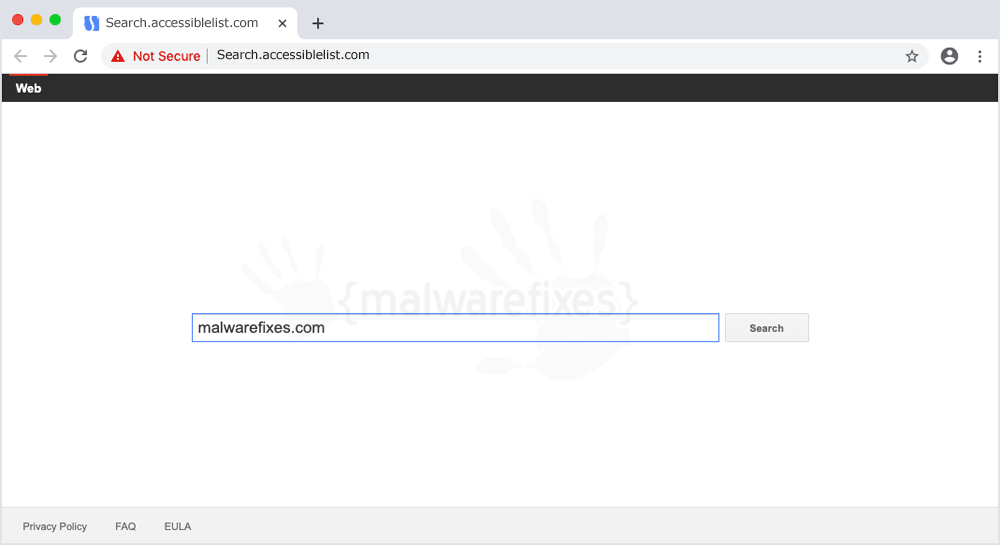Click the yellow minimize window button
The width and height of the screenshot is (1000, 545).
click(36, 20)
